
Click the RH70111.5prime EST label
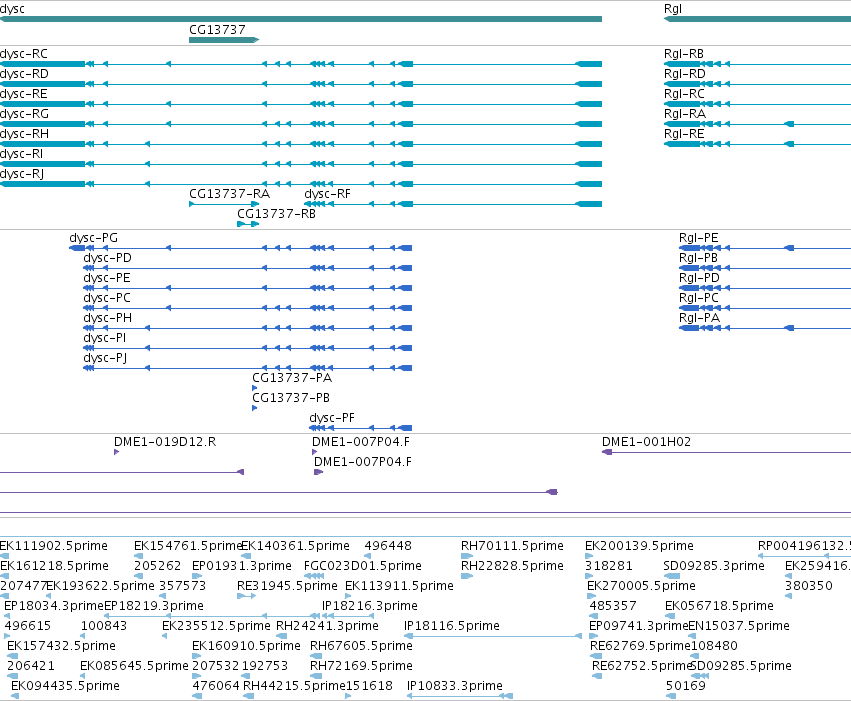pyautogui.click(x=512, y=546)
